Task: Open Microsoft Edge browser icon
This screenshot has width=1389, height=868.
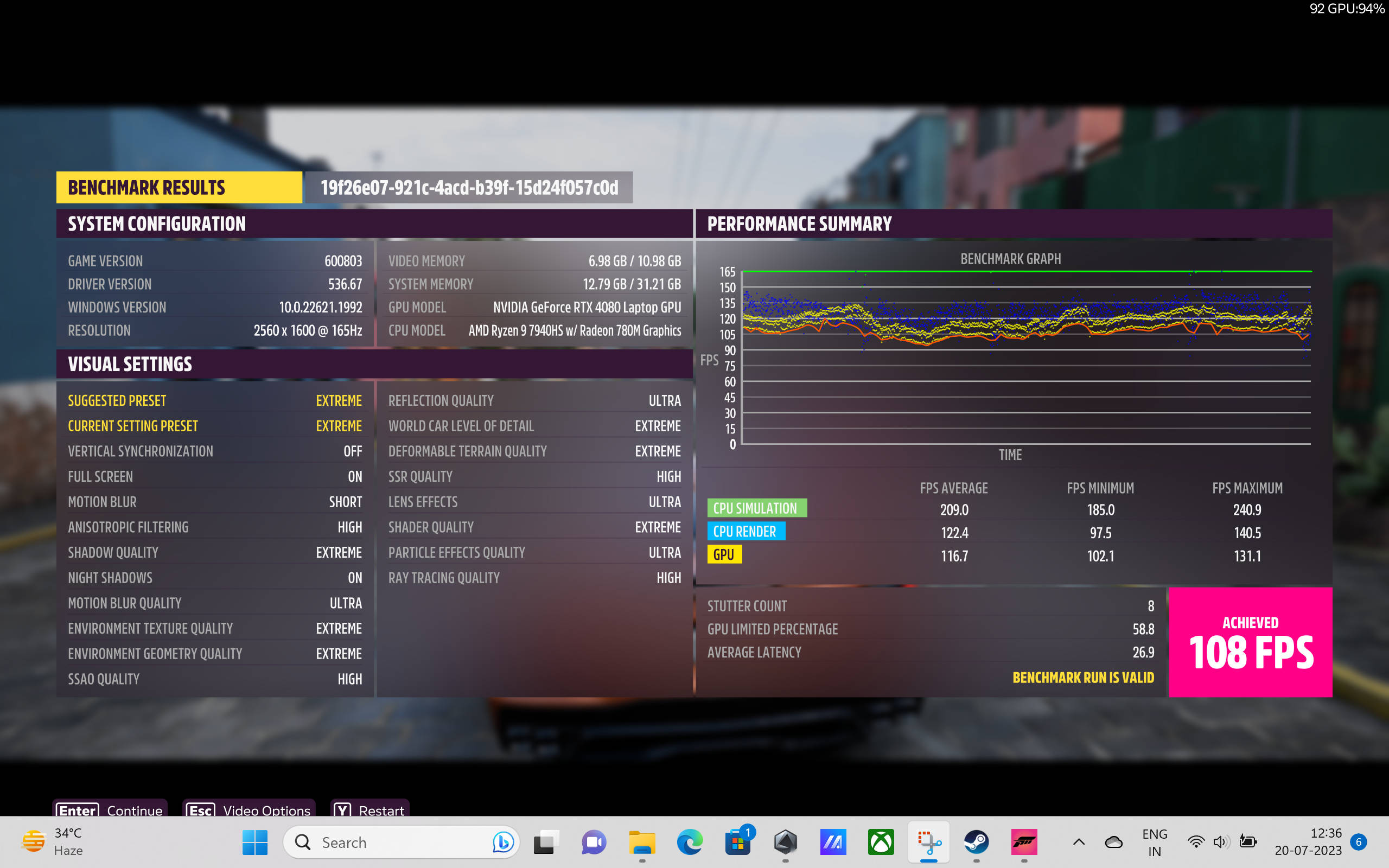Action: click(x=689, y=842)
